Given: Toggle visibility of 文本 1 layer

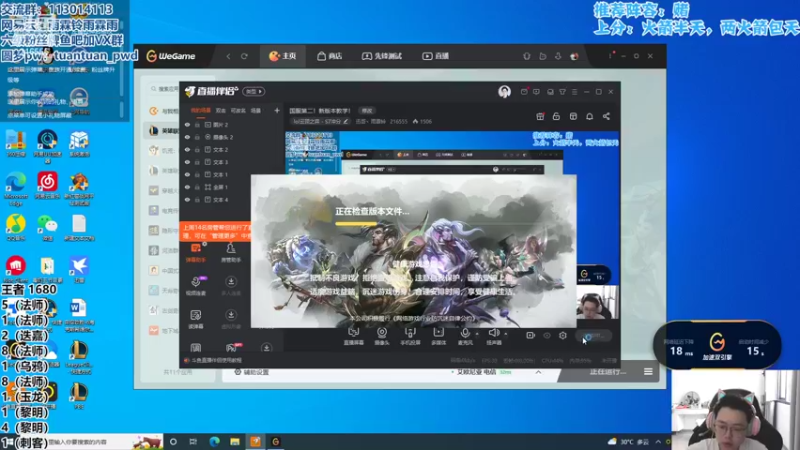Looking at the screenshot, I should coord(187,174).
